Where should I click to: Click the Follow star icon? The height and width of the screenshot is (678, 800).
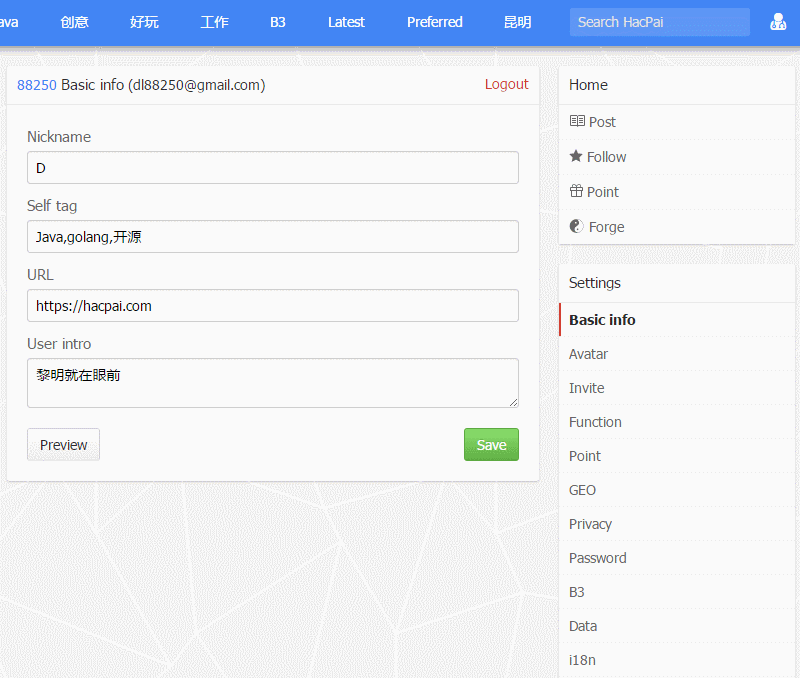576,156
